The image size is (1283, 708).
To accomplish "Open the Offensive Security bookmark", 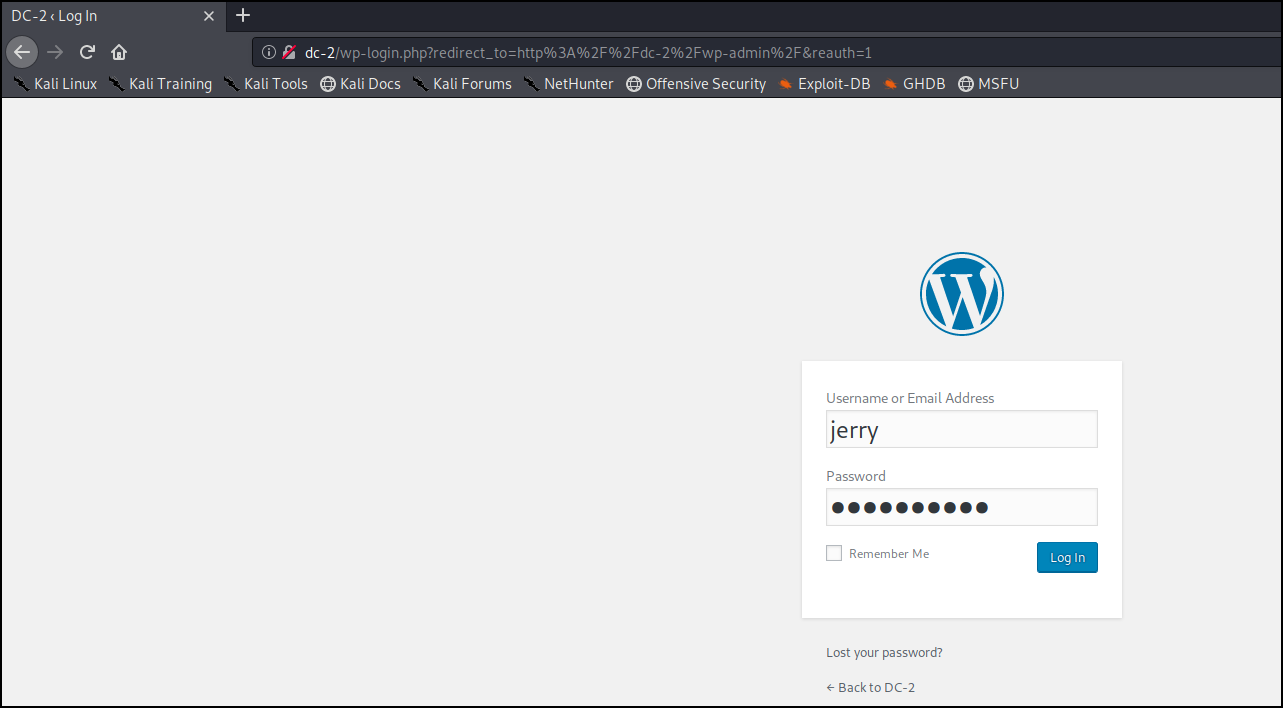I will pos(696,84).
